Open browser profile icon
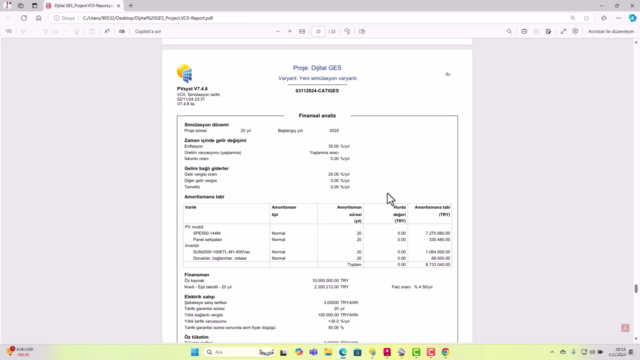The width and height of the screenshot is (640, 360). click(8, 6)
